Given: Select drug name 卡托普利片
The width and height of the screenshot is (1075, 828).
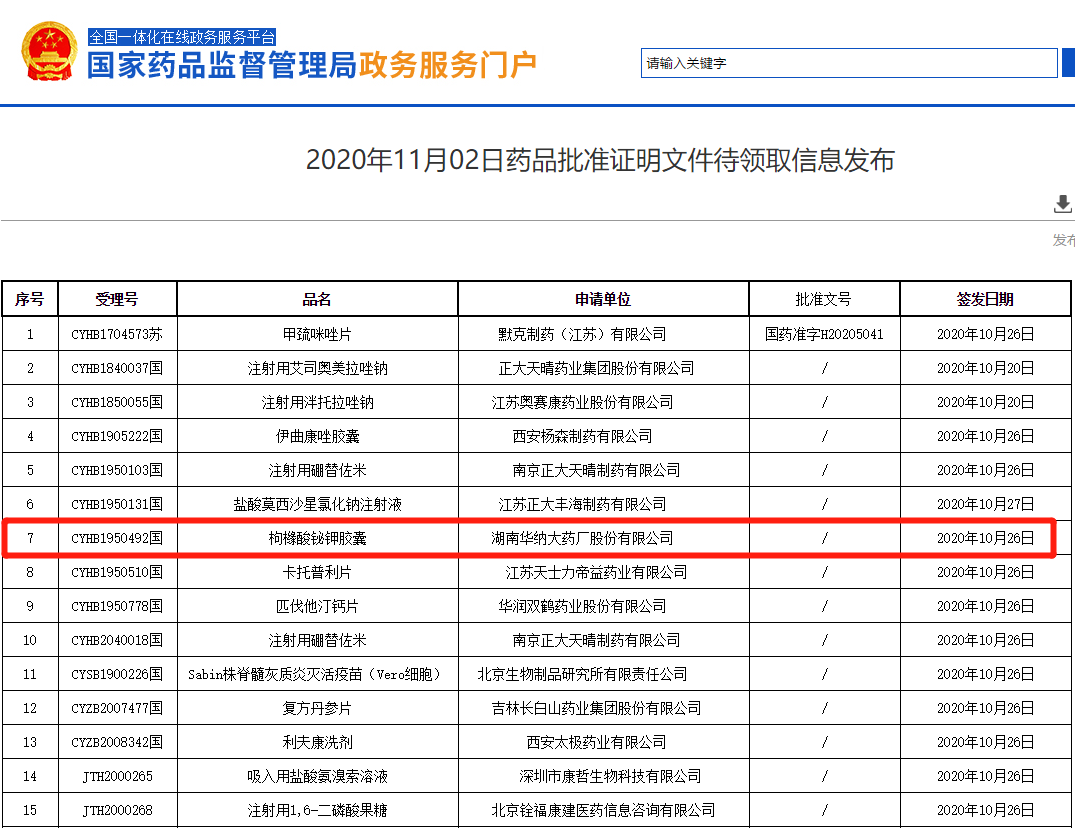Looking at the screenshot, I should pos(317,572).
